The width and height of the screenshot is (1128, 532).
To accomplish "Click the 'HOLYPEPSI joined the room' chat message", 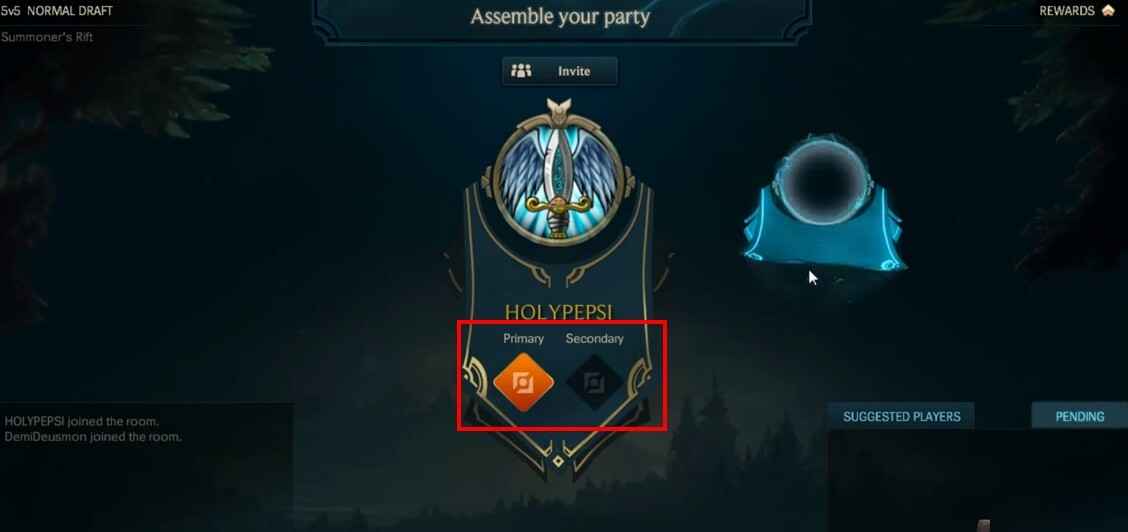I will tap(82, 421).
